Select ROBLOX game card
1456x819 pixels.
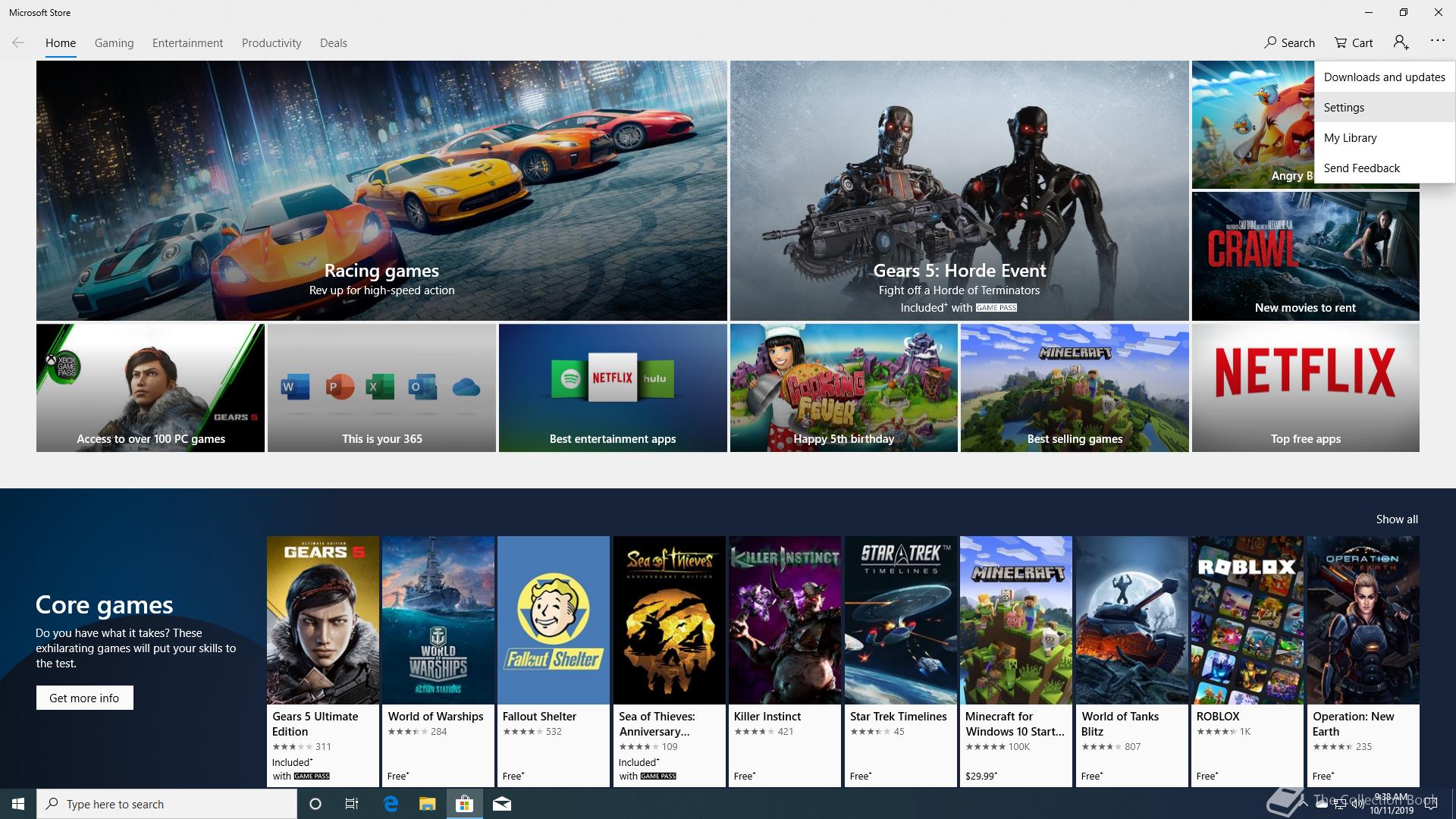coord(1247,661)
